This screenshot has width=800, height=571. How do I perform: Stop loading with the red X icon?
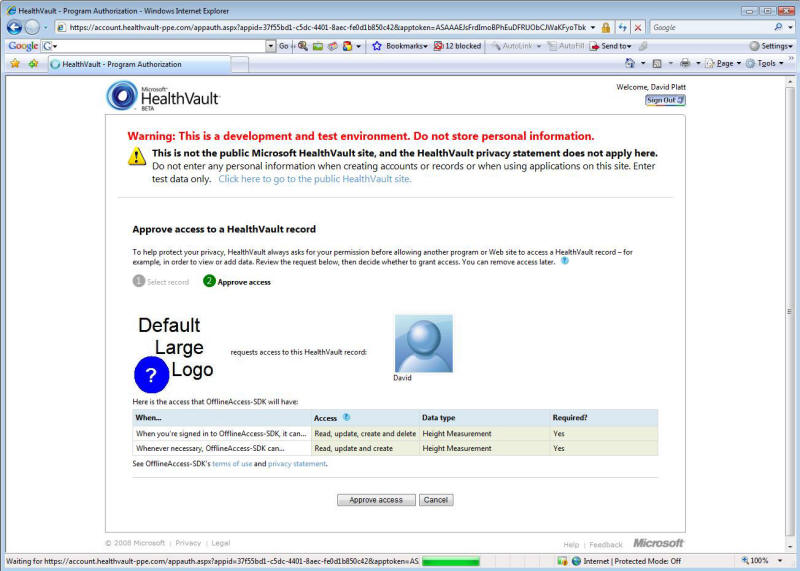[638, 28]
